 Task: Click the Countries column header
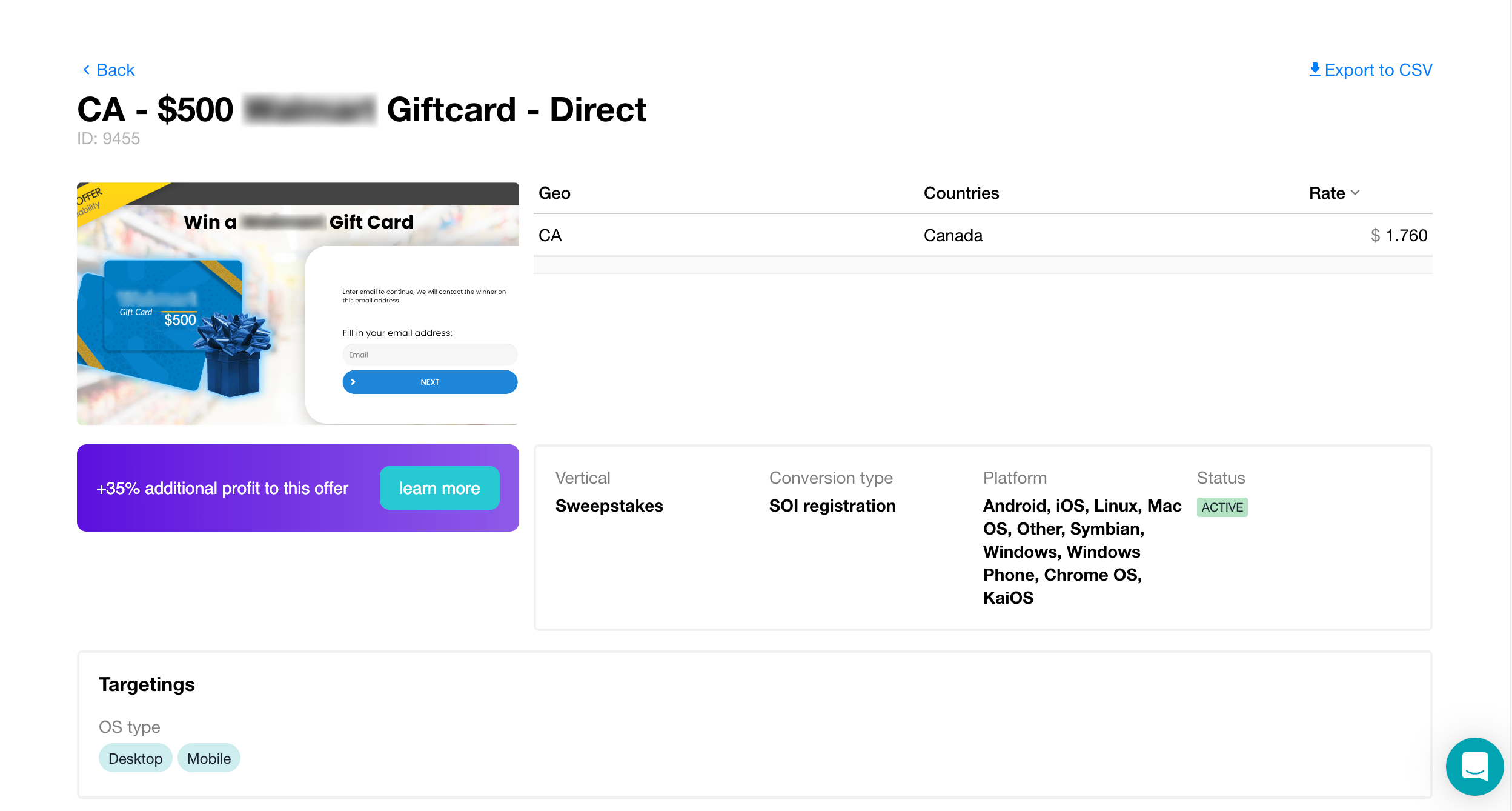click(961, 193)
